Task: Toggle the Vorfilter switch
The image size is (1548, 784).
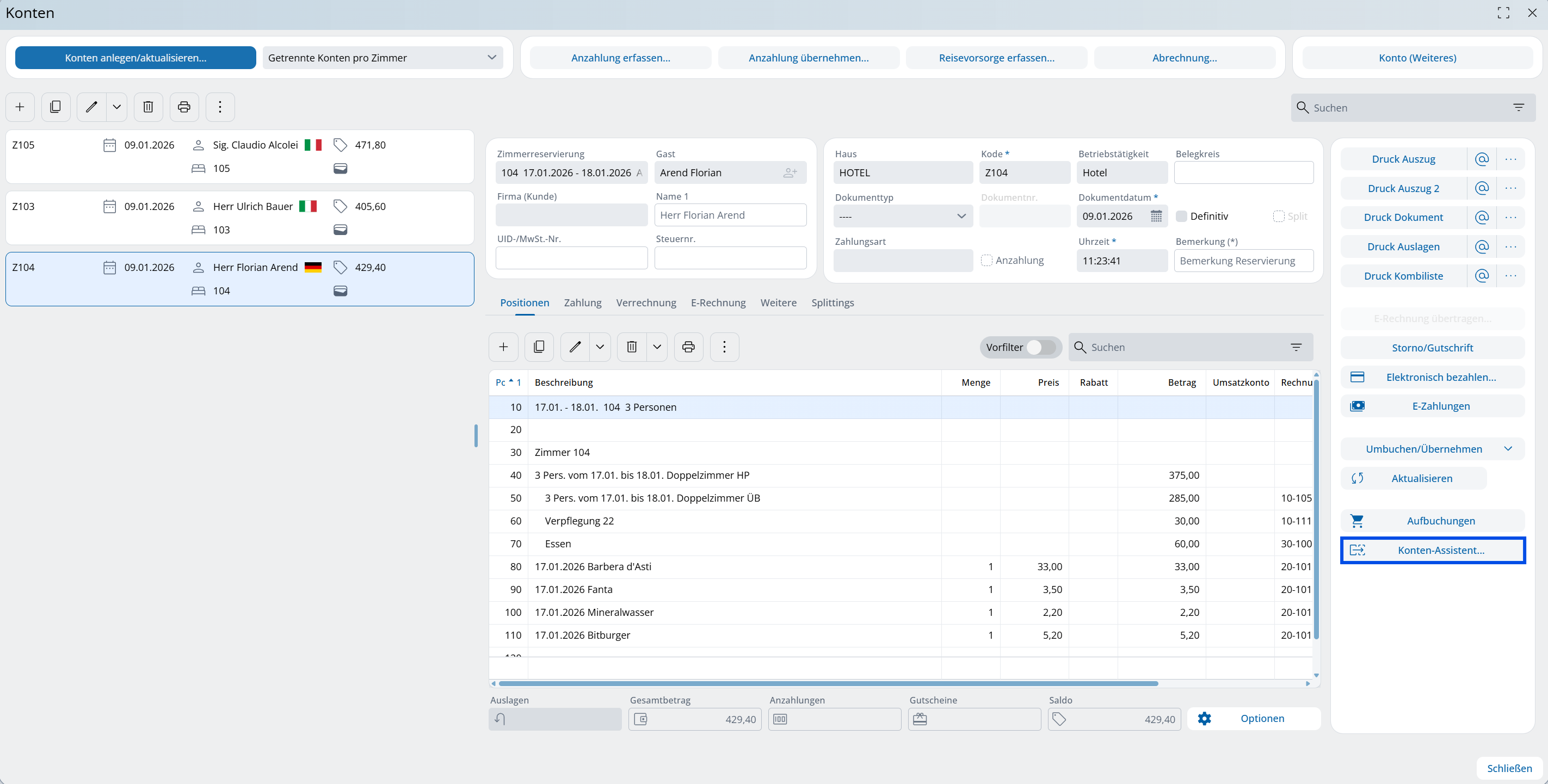Action: point(1040,347)
